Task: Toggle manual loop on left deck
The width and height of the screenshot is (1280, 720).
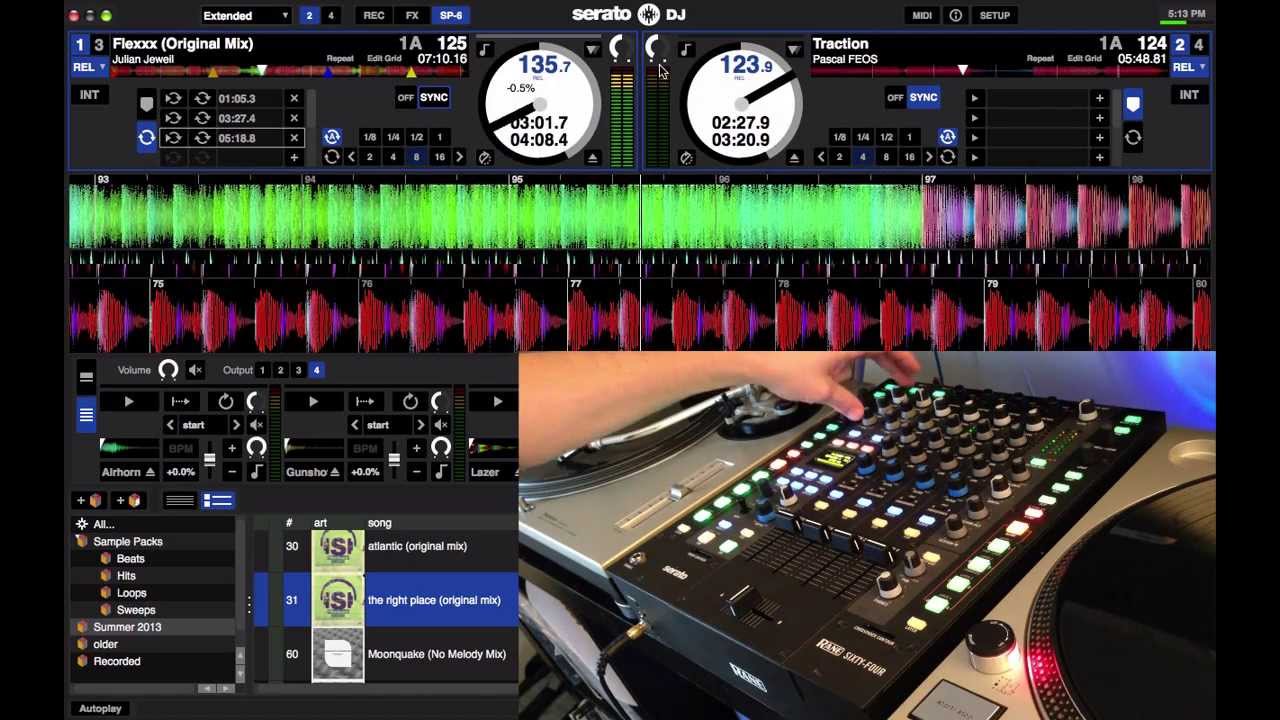Action: pos(332,157)
